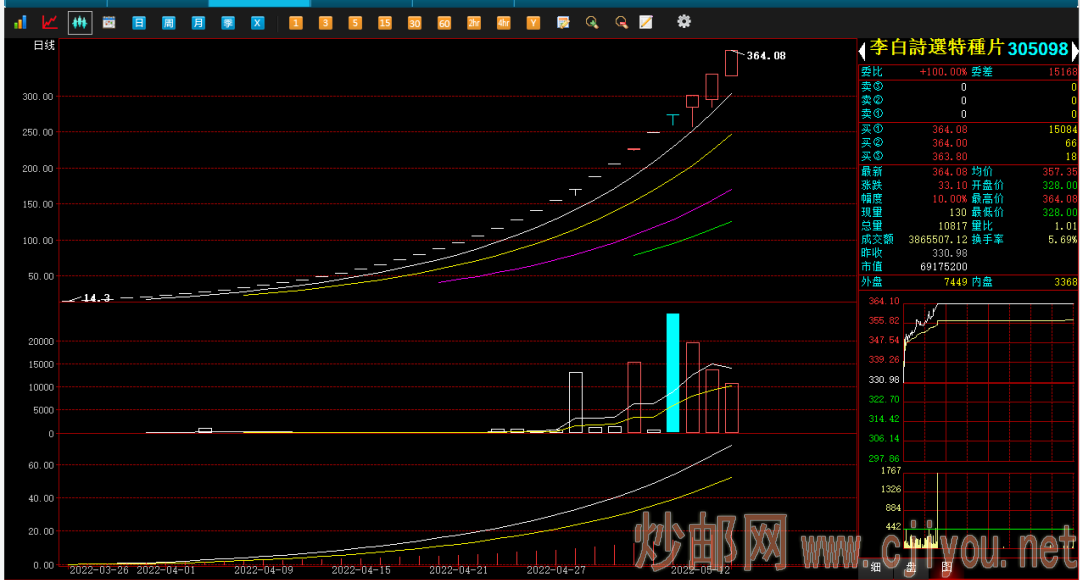
Task: Select the candlestick chart icon
Action: coord(80,22)
